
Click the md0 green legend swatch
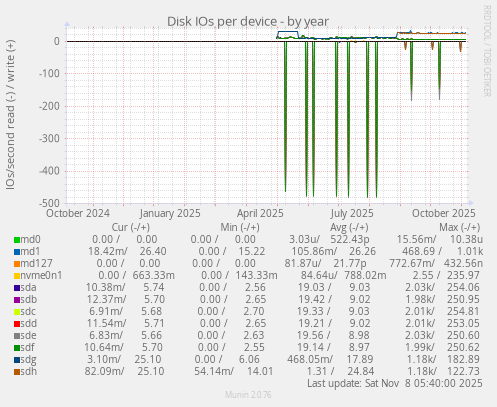pos(17,240)
